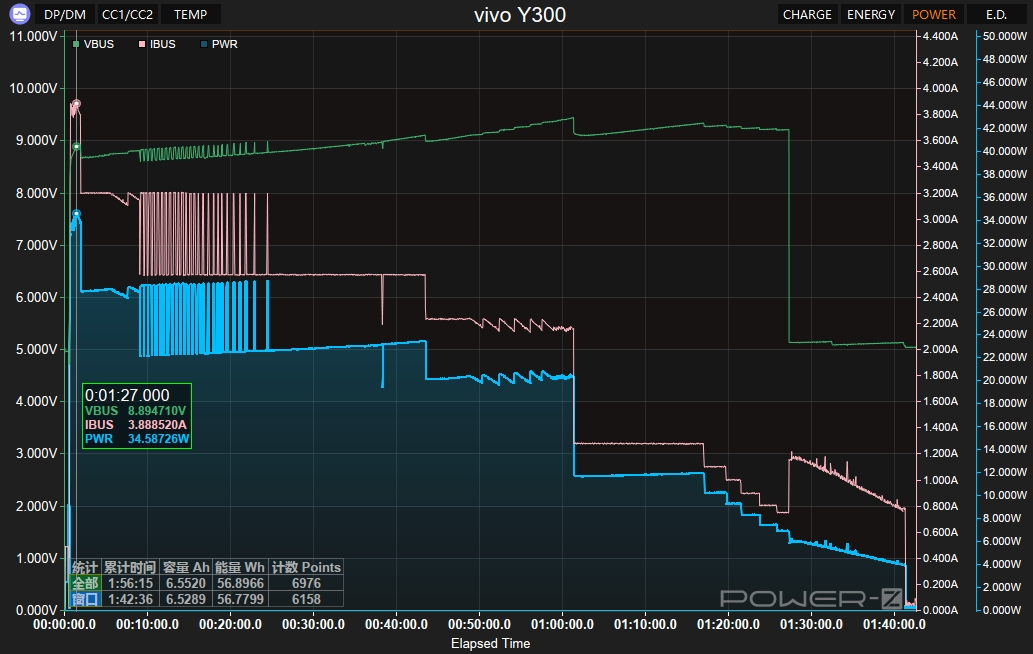Image resolution: width=1033 pixels, height=654 pixels.
Task: Click the 4.400A current axis label
Action: (941, 36)
